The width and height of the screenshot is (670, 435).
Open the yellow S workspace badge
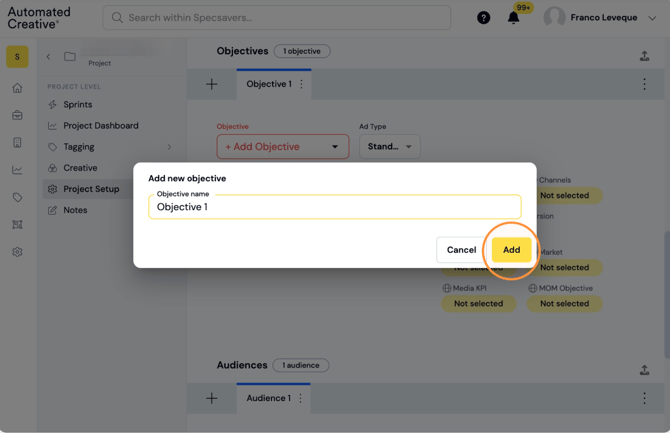tap(17, 56)
